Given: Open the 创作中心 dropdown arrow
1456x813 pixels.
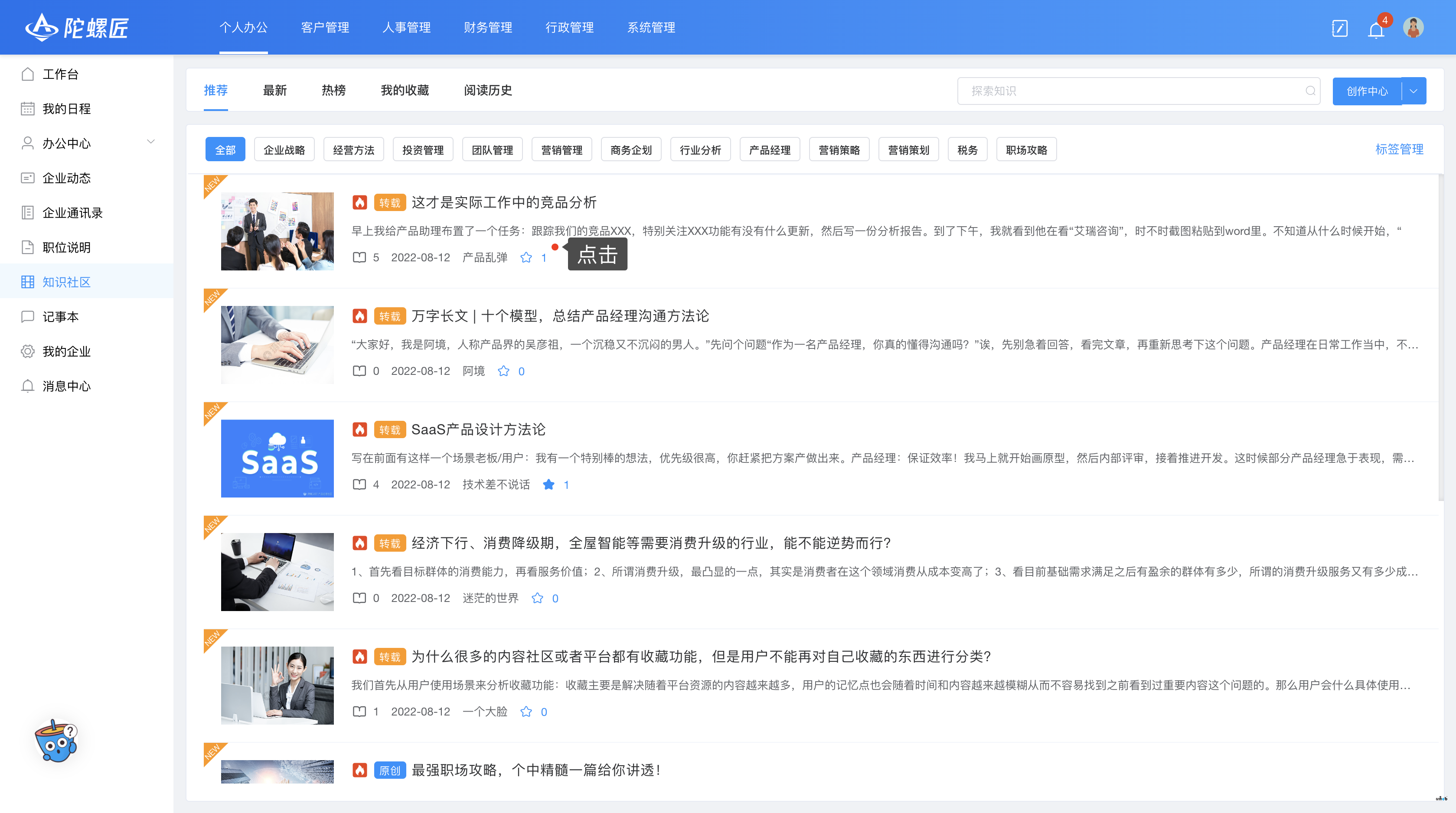Looking at the screenshot, I should pyautogui.click(x=1413, y=91).
